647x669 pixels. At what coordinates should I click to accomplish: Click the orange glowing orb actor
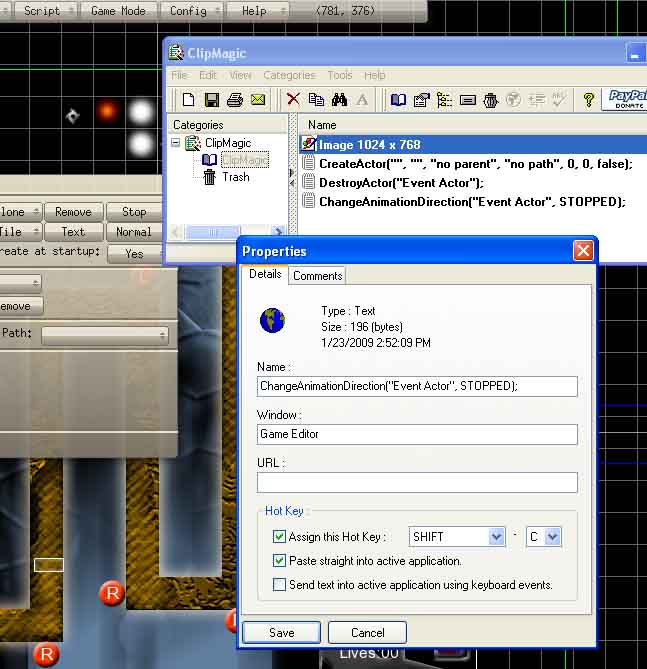tap(107, 111)
